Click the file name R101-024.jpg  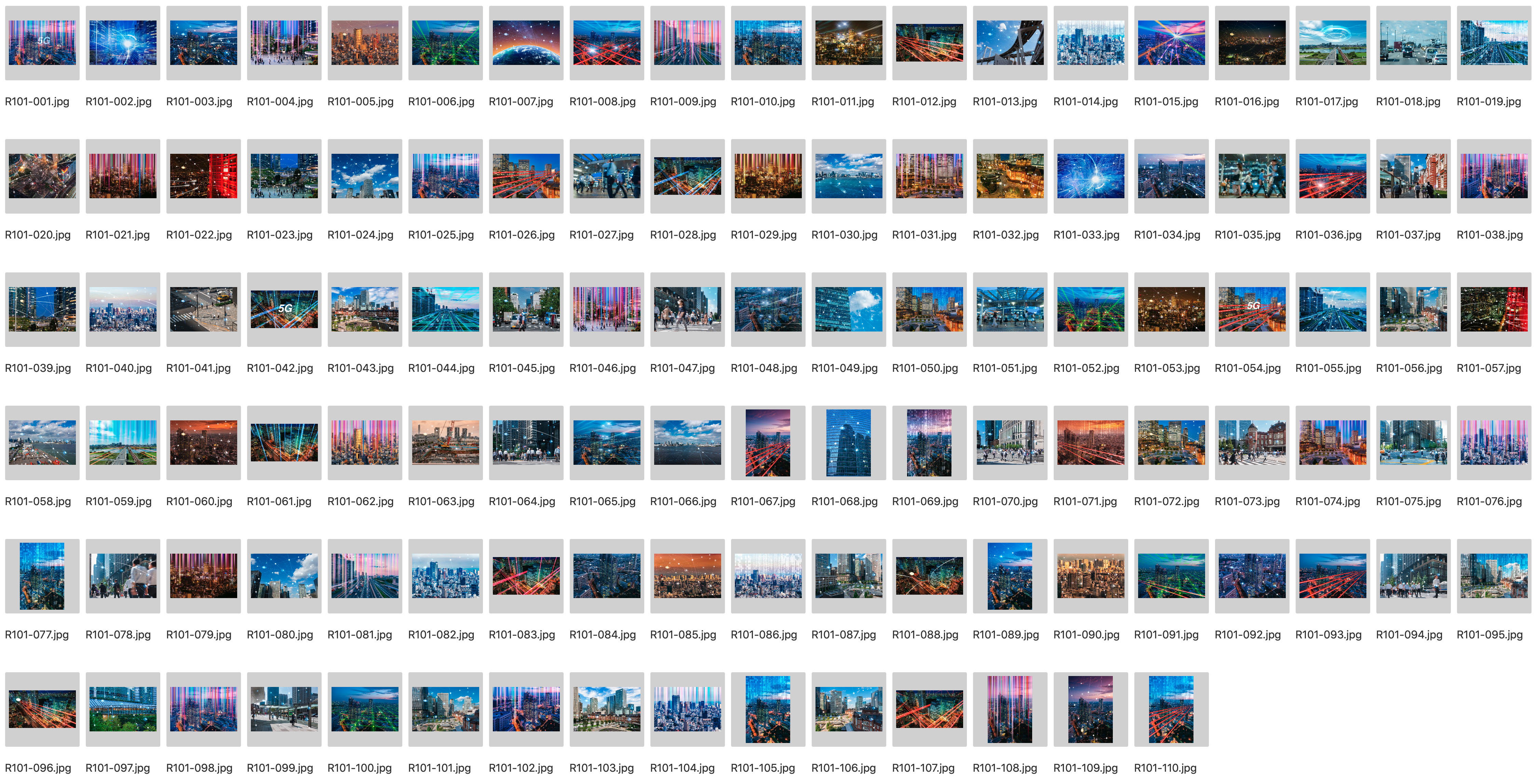pos(360,235)
